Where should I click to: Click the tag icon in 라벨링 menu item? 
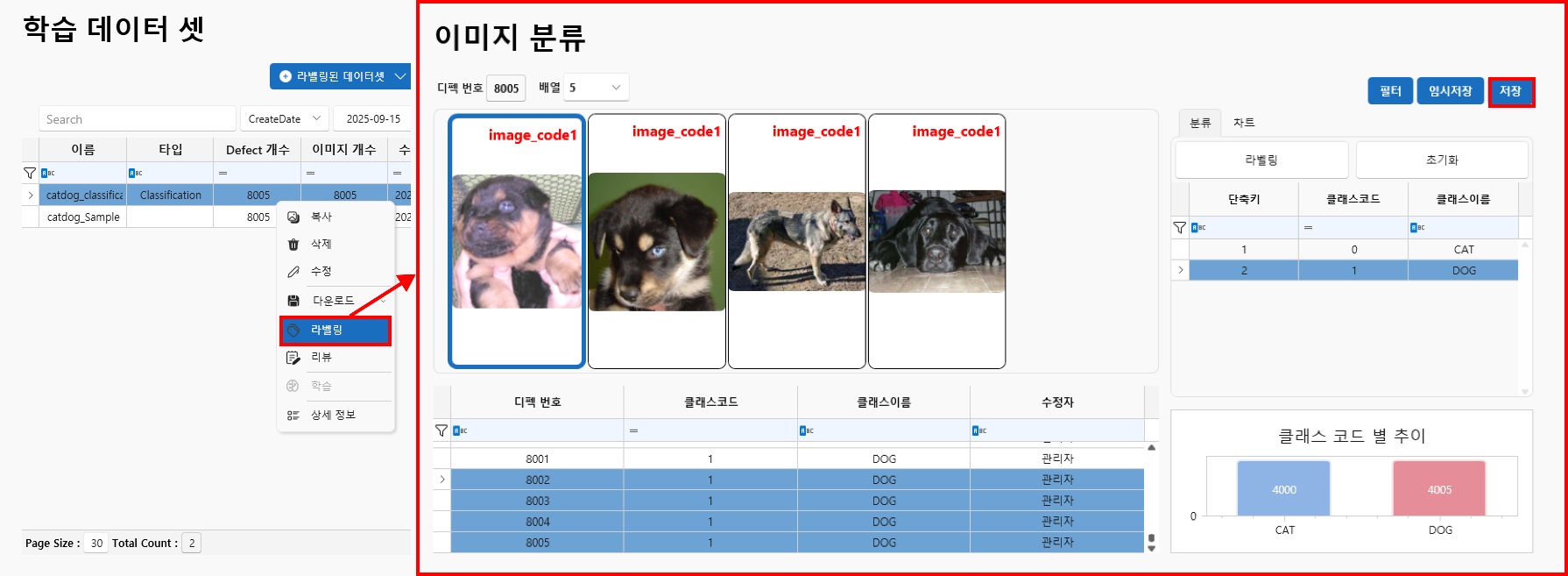pyautogui.click(x=293, y=331)
